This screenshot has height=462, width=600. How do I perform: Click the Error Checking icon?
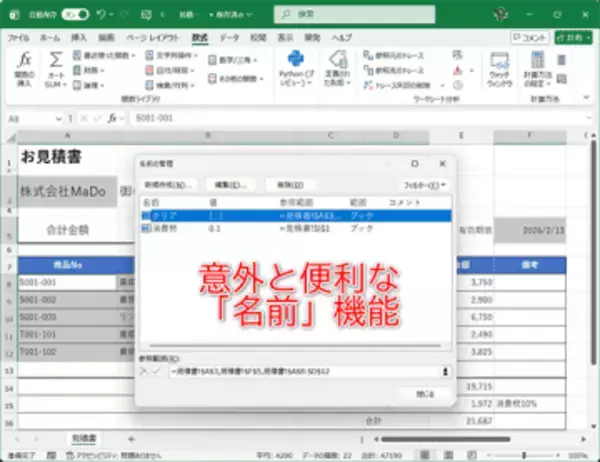(458, 70)
